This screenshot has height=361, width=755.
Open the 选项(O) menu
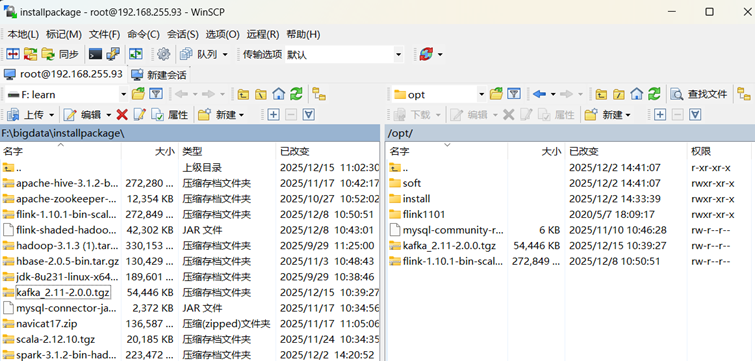click(x=222, y=34)
